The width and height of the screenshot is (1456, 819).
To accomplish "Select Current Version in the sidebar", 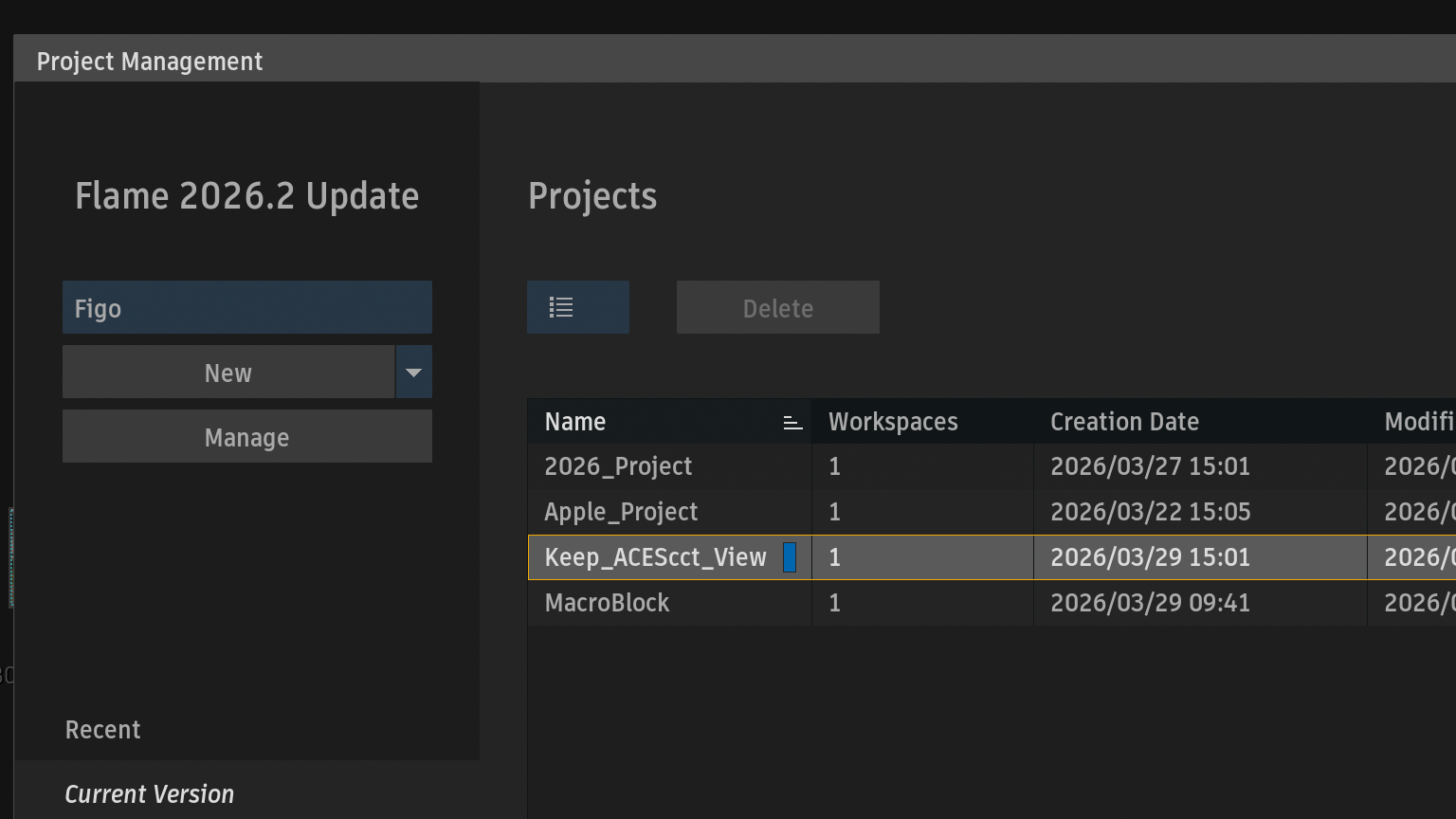I will pyautogui.click(x=149, y=794).
